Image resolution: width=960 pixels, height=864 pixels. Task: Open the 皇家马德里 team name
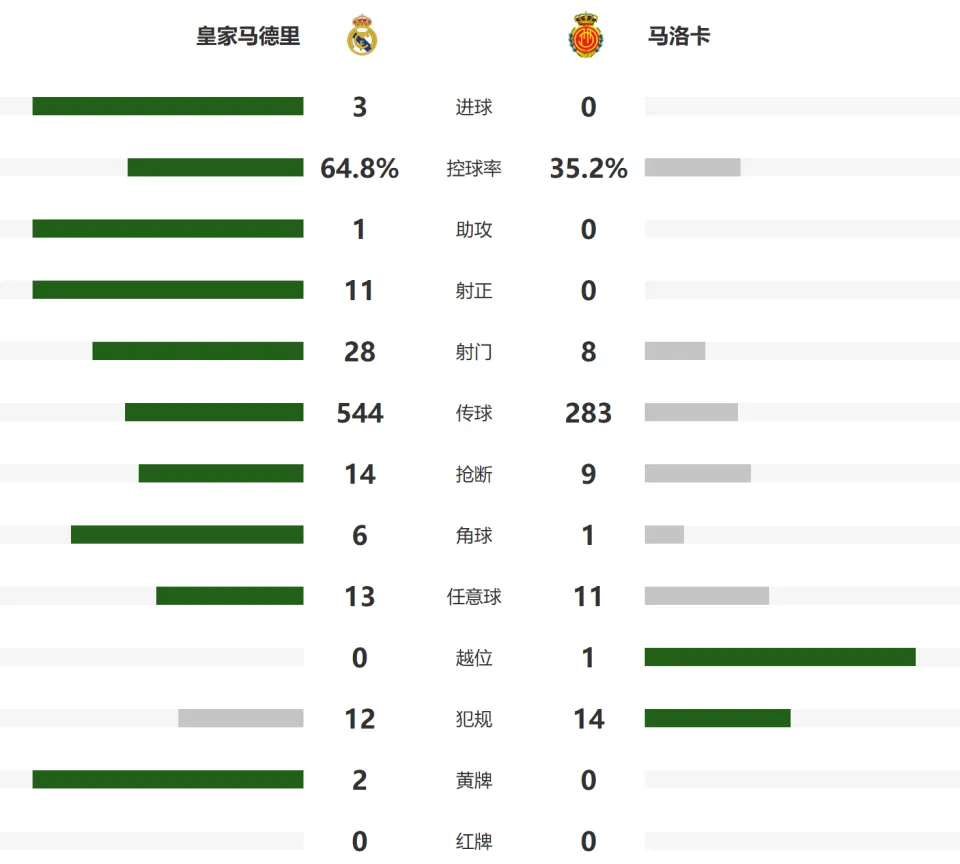(x=248, y=36)
